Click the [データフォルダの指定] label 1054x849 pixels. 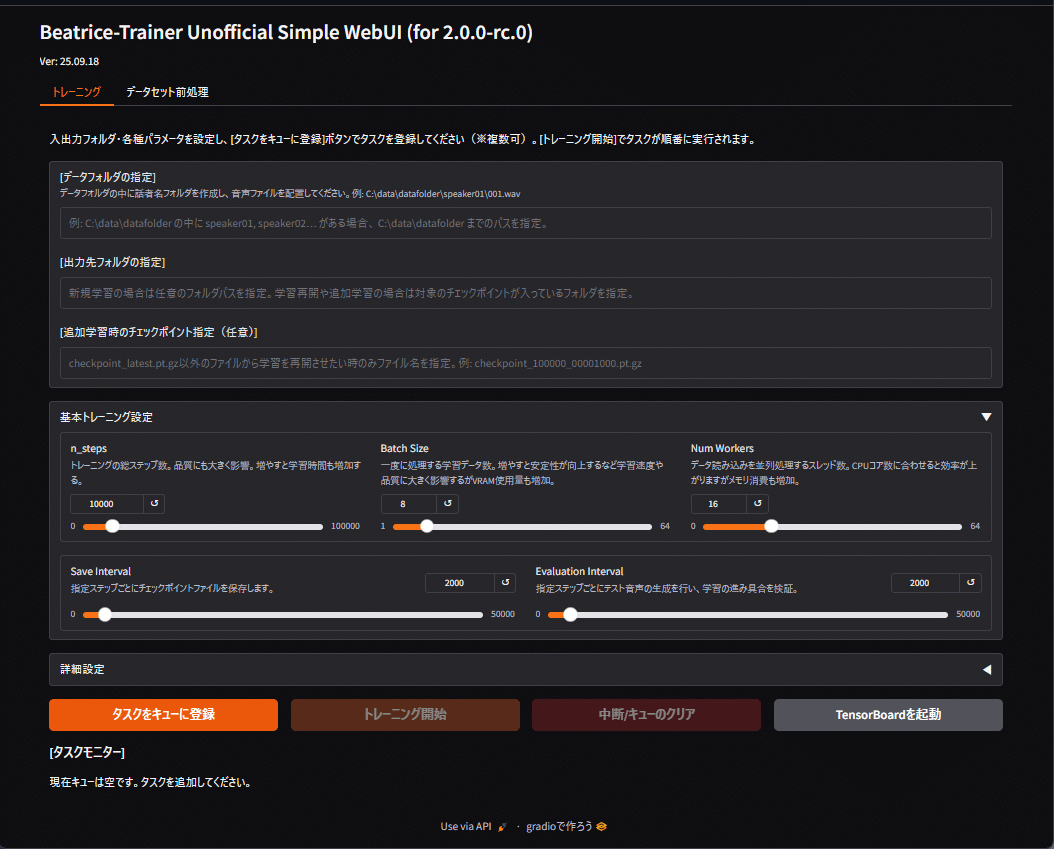(x=108, y=177)
